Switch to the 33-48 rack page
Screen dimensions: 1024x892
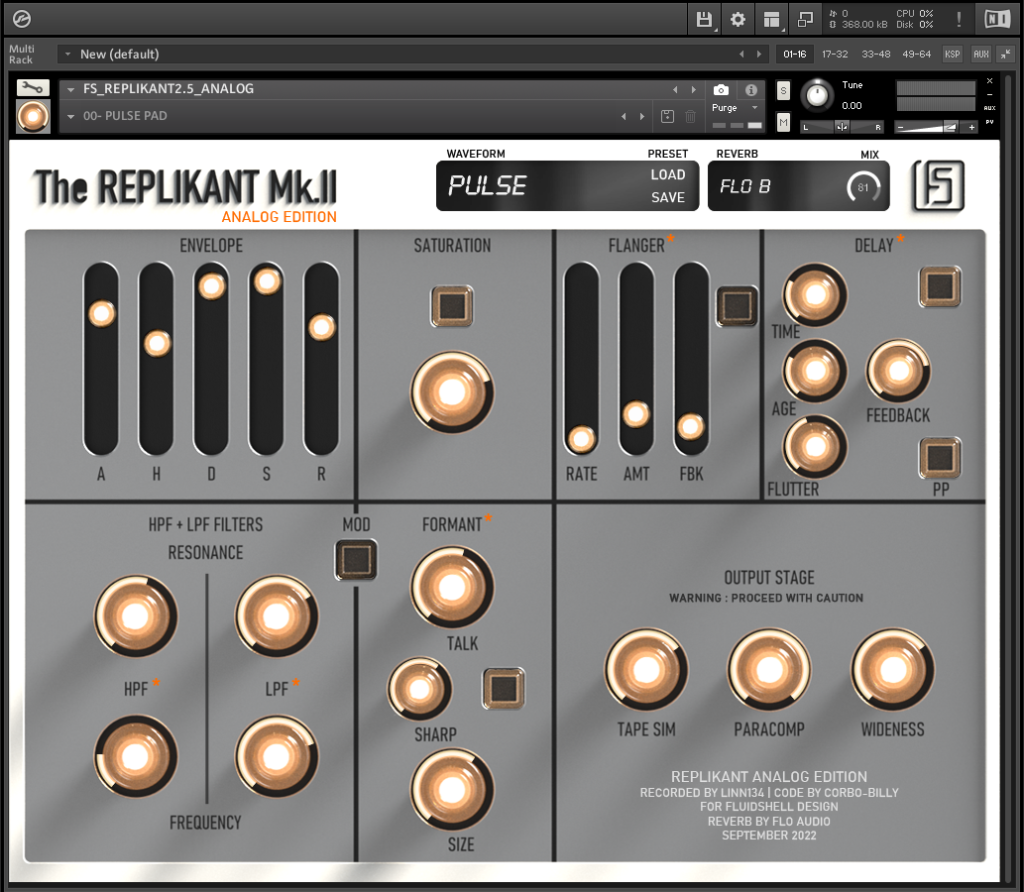pos(876,54)
